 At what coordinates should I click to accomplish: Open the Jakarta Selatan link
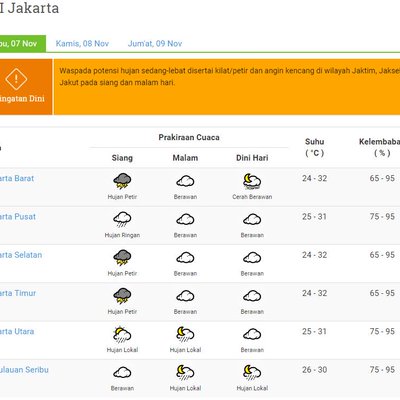(x=21, y=255)
